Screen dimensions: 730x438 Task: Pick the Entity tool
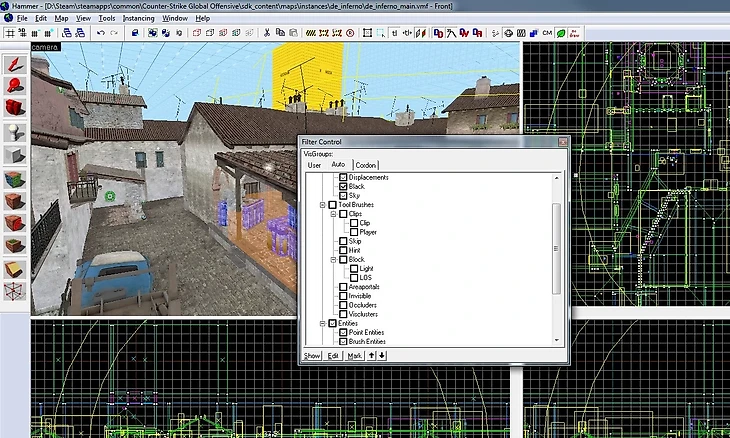tap(15, 131)
